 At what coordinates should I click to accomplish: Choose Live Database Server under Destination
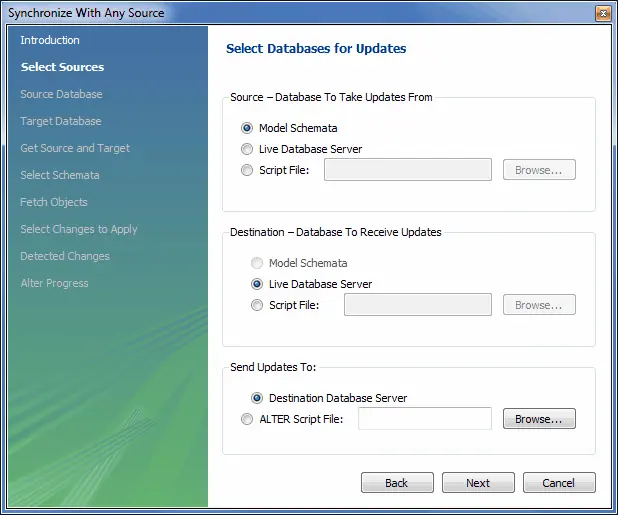click(x=257, y=284)
